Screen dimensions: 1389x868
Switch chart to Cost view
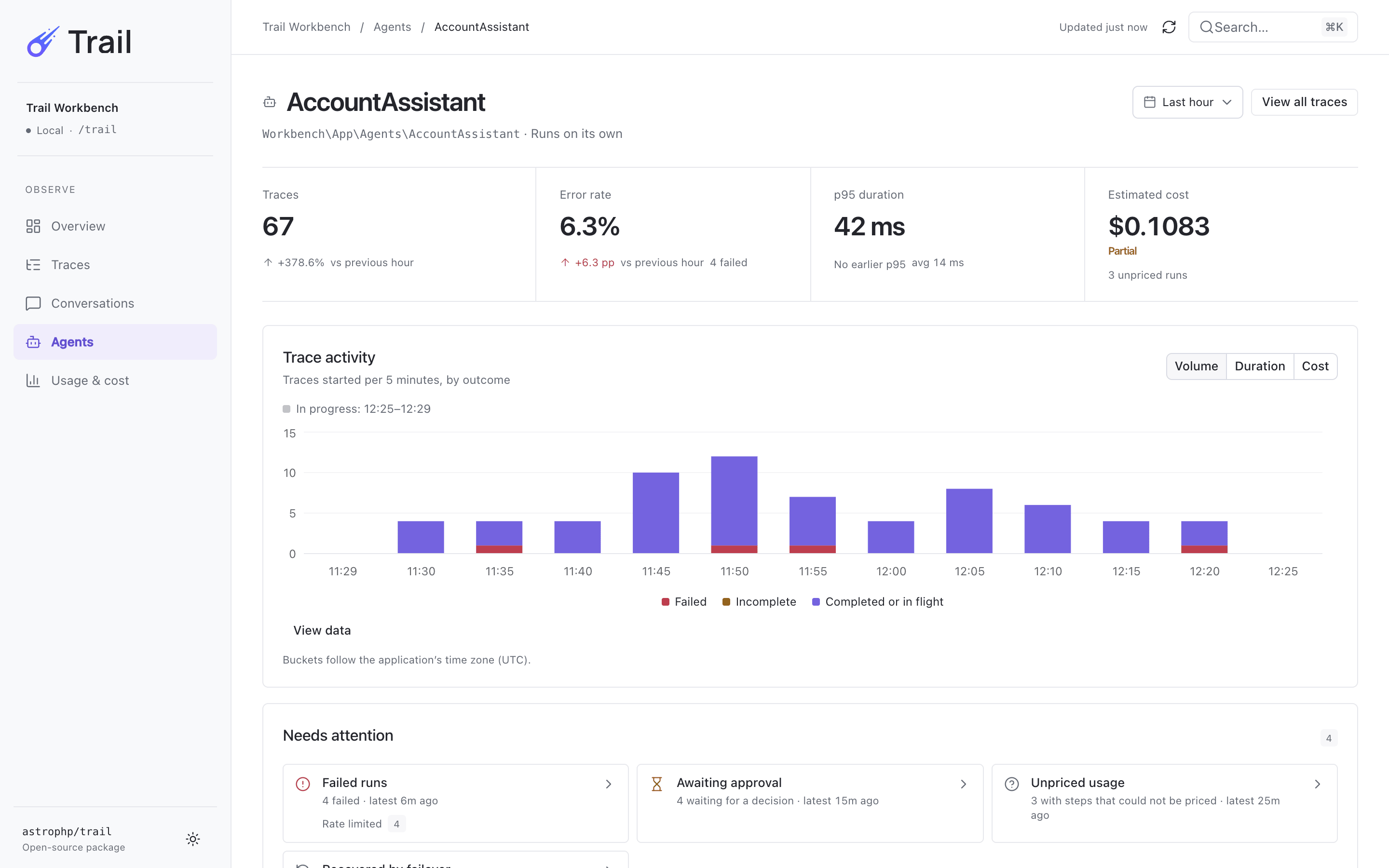point(1315,366)
